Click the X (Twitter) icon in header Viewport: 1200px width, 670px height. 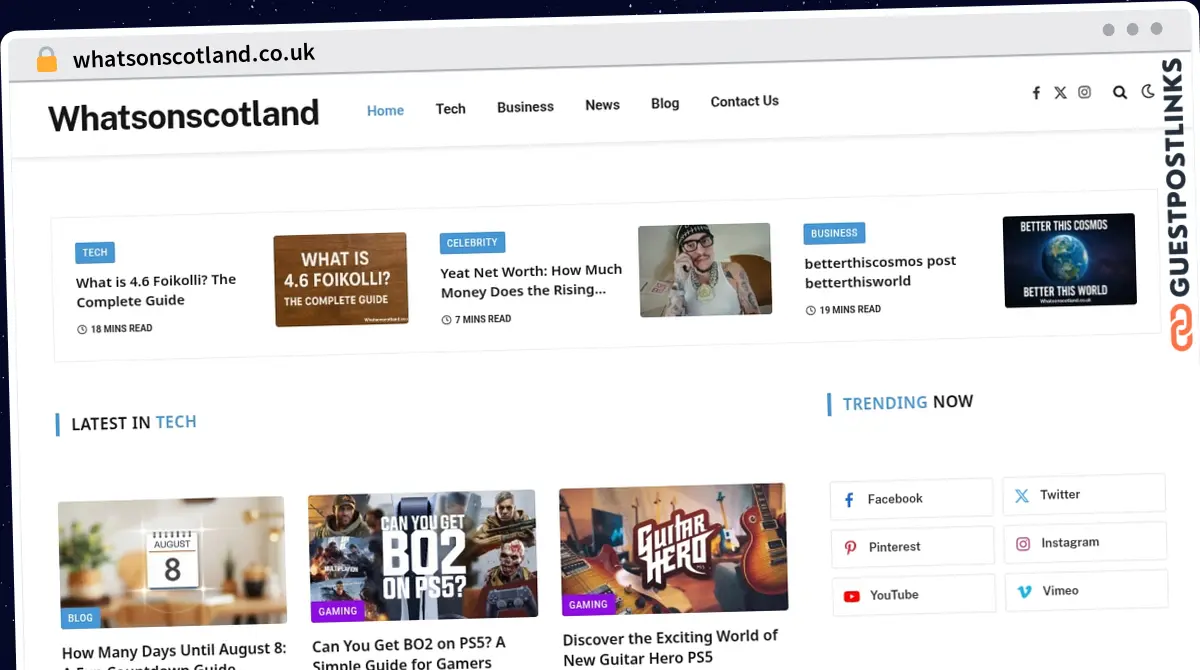click(x=1060, y=93)
